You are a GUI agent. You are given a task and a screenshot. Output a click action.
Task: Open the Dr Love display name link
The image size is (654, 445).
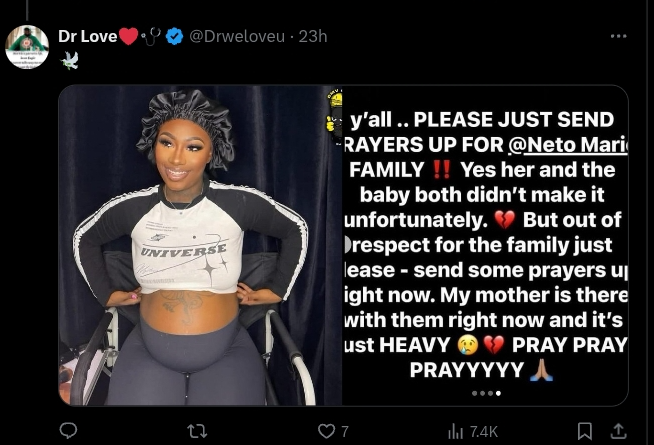click(88, 36)
